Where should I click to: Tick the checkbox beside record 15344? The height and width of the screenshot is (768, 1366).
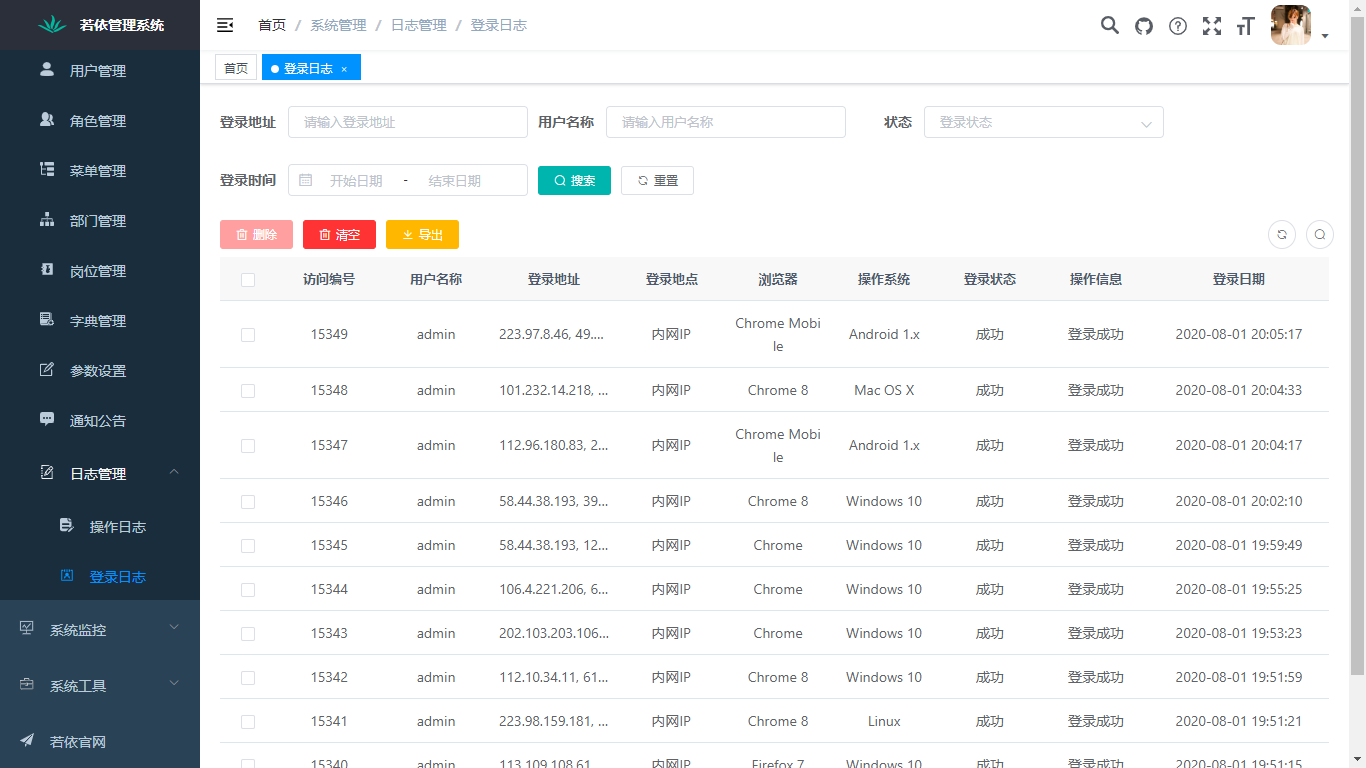(248, 589)
